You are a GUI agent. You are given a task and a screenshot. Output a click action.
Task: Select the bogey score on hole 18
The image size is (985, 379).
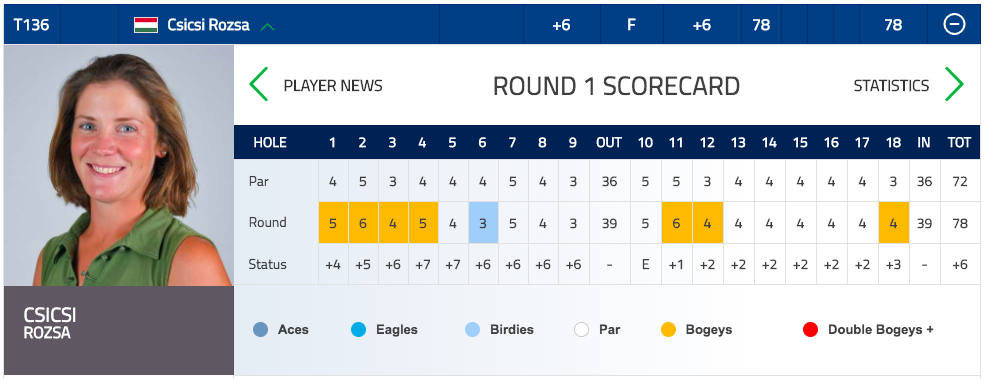893,222
